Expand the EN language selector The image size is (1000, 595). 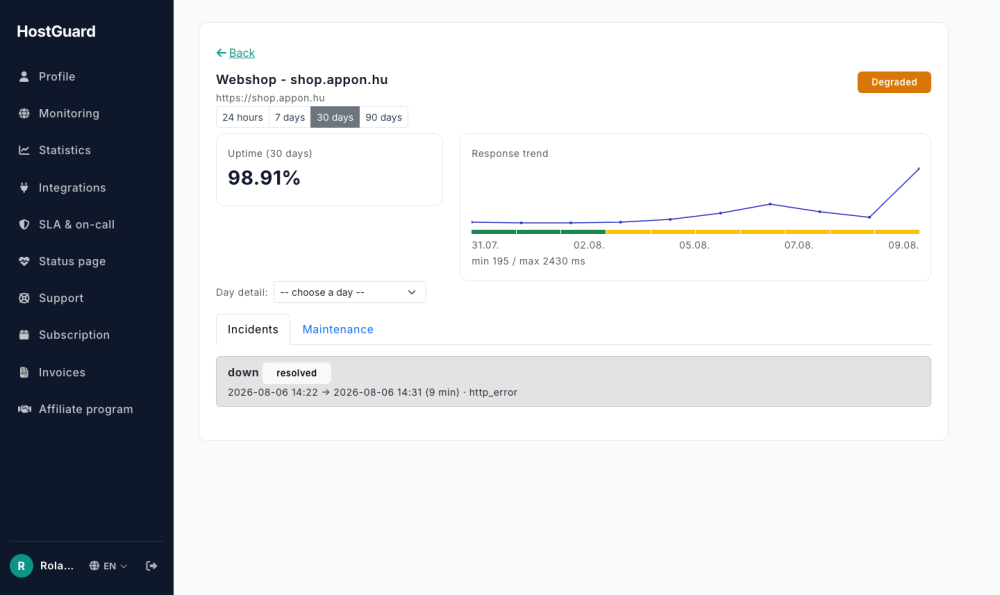tap(108, 566)
